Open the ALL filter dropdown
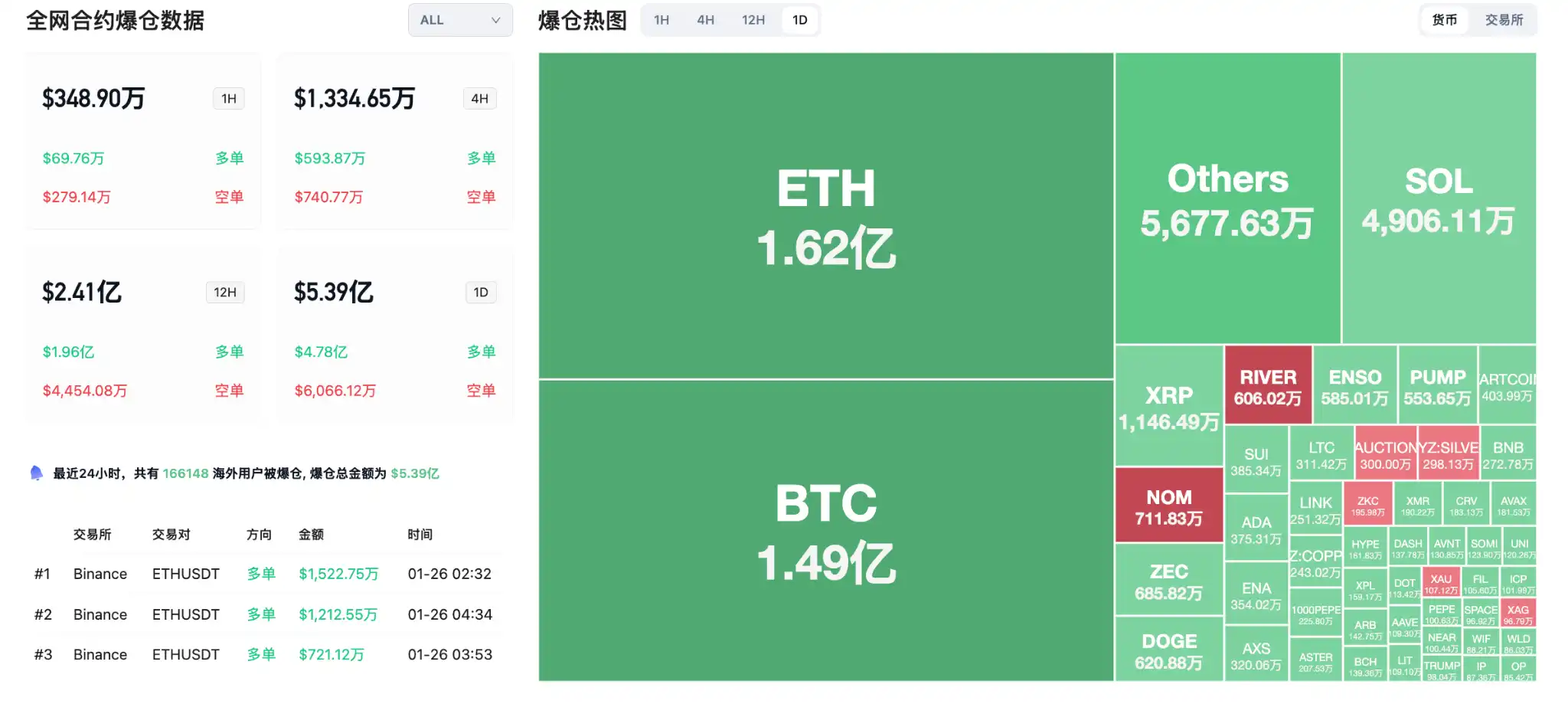The image size is (1568, 717). (459, 20)
